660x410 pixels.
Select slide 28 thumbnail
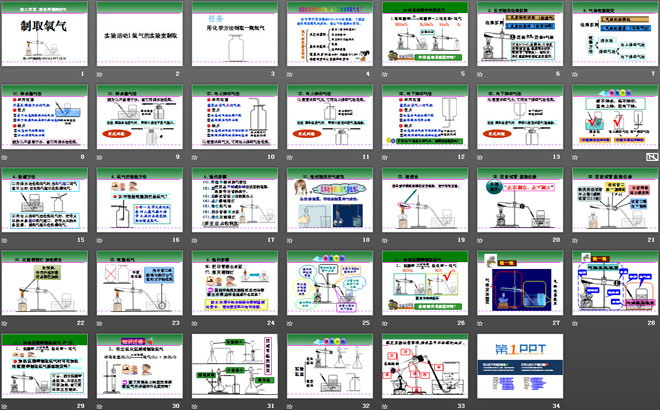pyautogui.click(x=615, y=283)
